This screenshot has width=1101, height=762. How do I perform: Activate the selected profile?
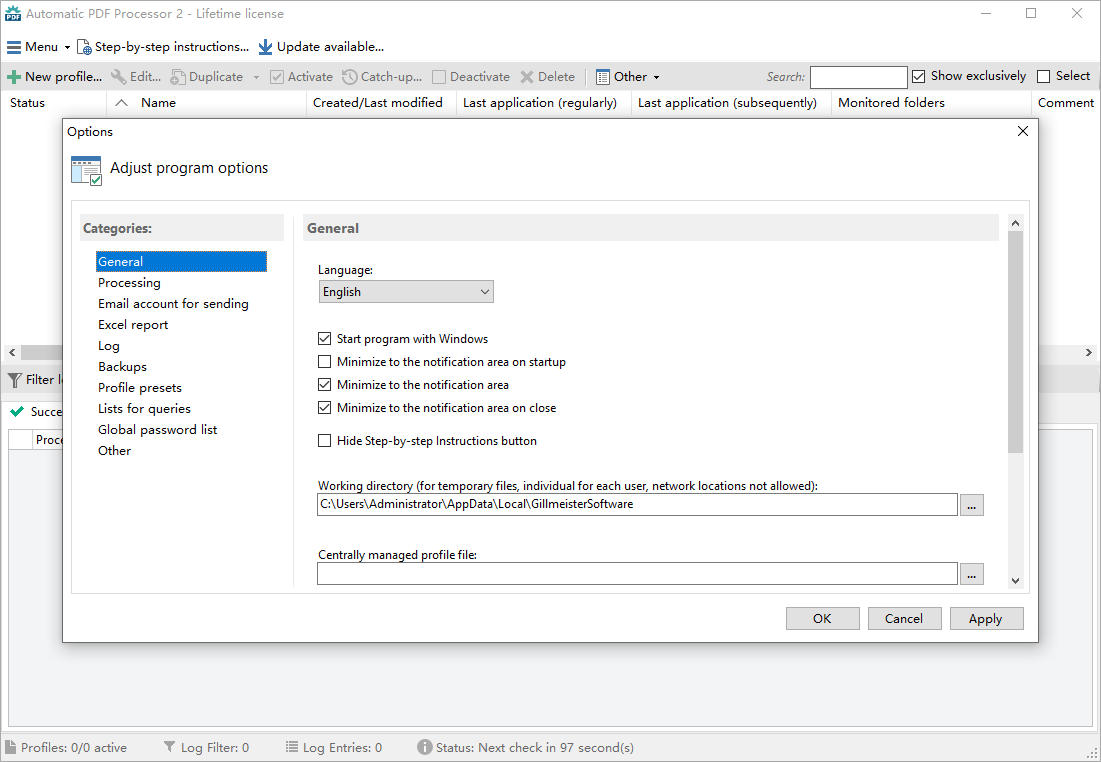pos(301,76)
